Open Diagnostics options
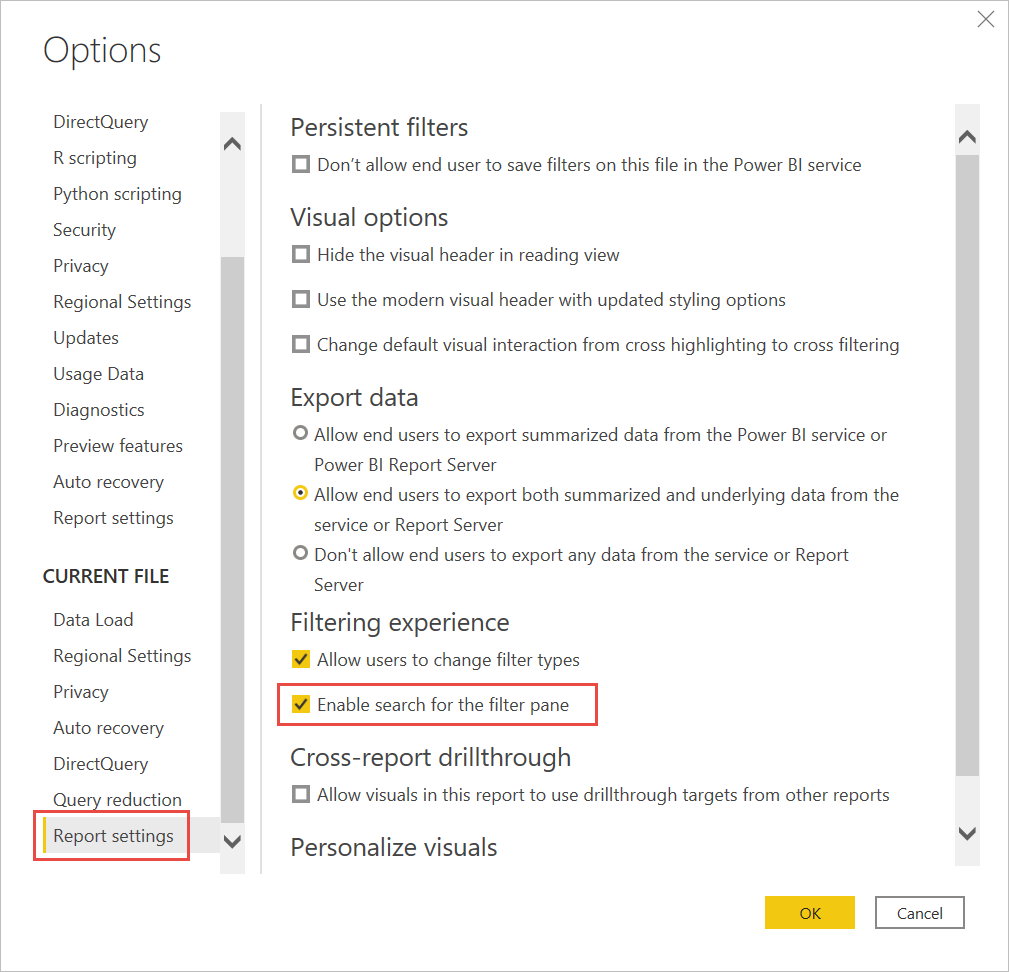This screenshot has width=1009, height=972. (98, 410)
